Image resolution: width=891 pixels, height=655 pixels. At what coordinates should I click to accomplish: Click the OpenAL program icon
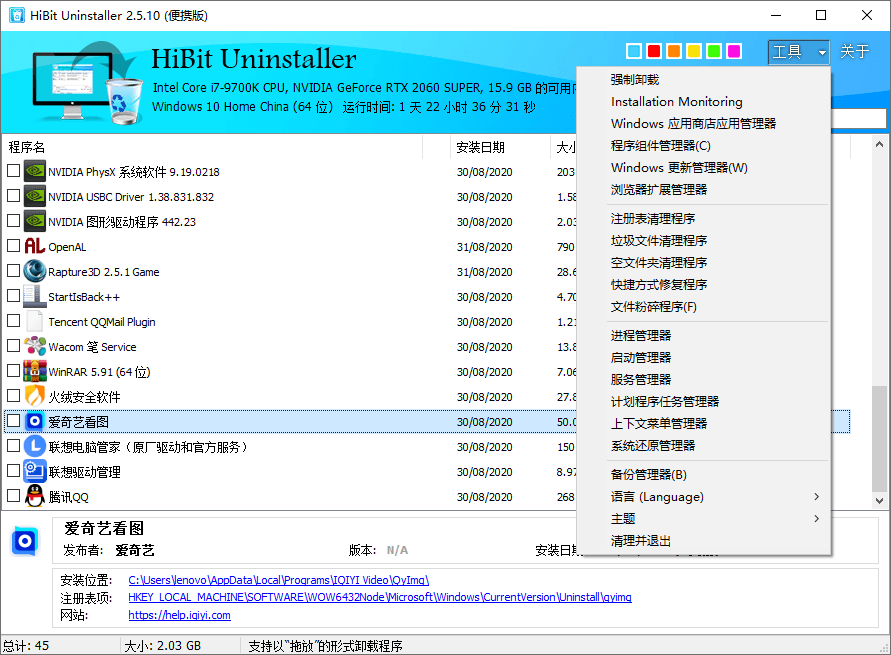[x=35, y=247]
